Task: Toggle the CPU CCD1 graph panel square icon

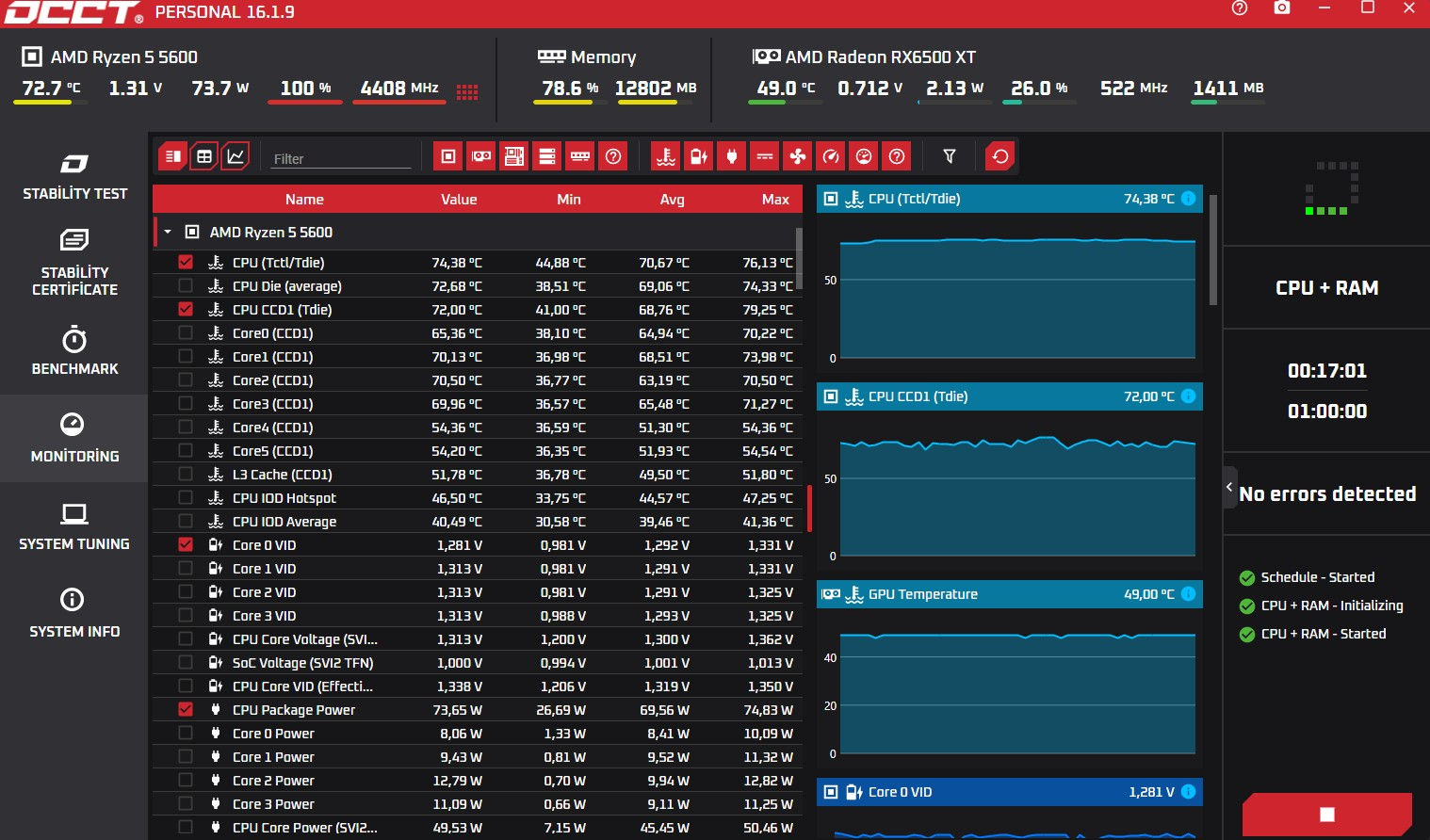Action: [831, 396]
